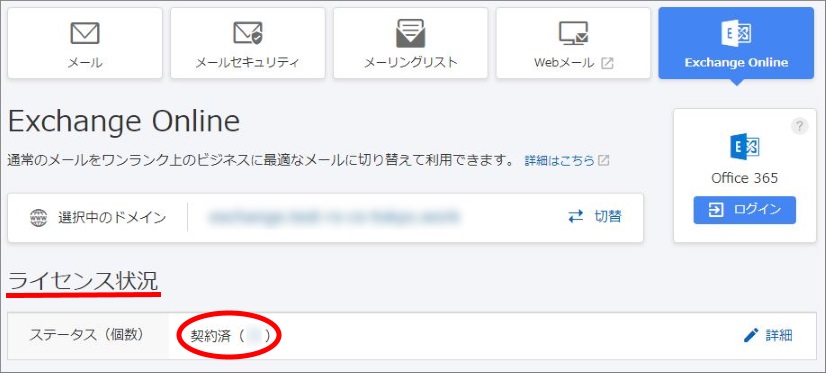The image size is (826, 373).
Task: Open the 詳細はこちら link
Action: pos(559,160)
